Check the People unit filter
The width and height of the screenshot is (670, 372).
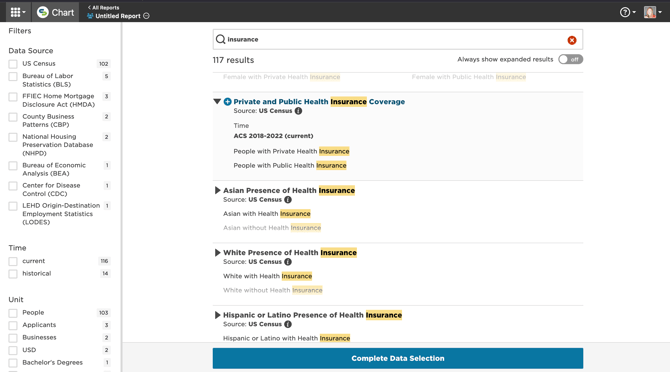(13, 313)
